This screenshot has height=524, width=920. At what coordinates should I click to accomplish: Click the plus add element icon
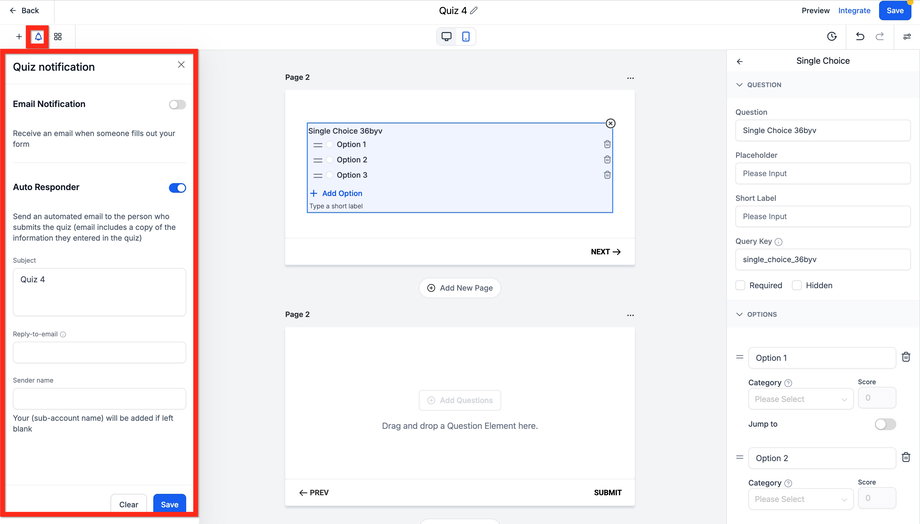pyautogui.click(x=19, y=36)
